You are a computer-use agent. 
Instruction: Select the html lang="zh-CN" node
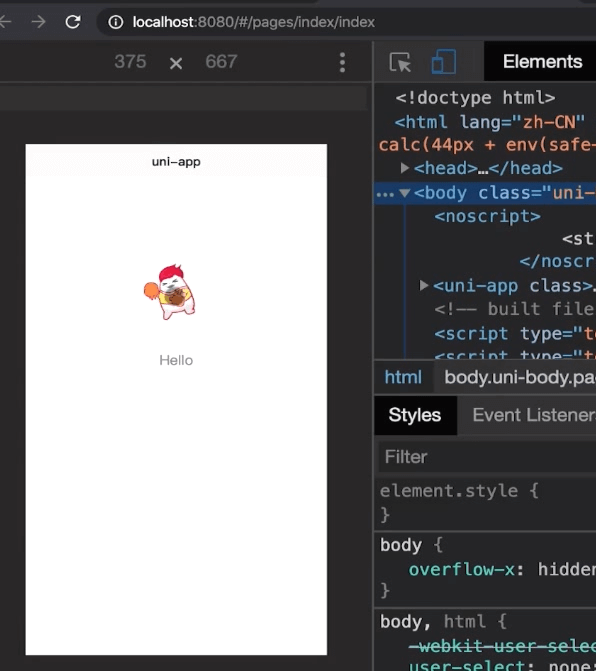tap(489, 122)
